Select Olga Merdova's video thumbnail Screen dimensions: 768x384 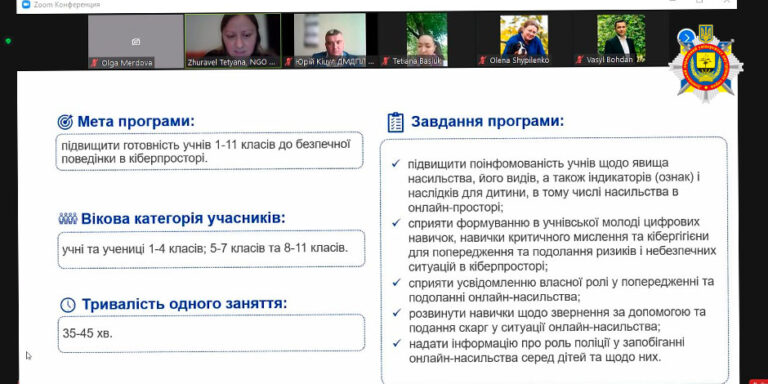(136, 41)
